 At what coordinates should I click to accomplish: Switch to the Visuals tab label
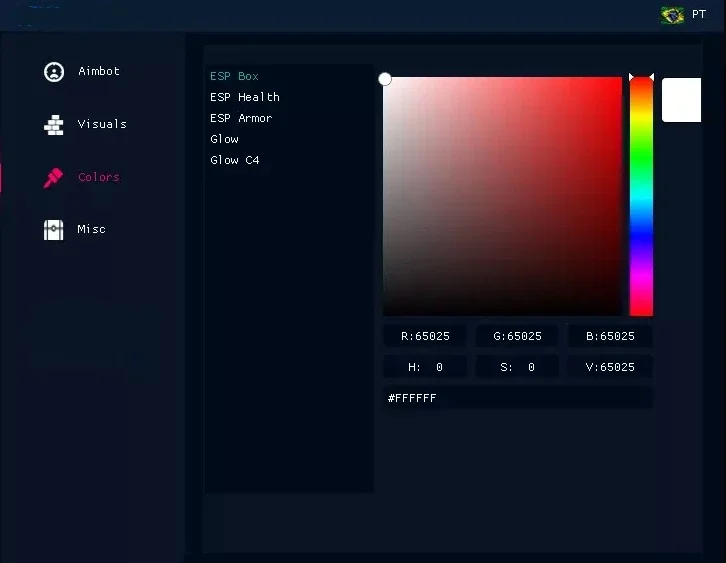pyautogui.click(x=102, y=124)
